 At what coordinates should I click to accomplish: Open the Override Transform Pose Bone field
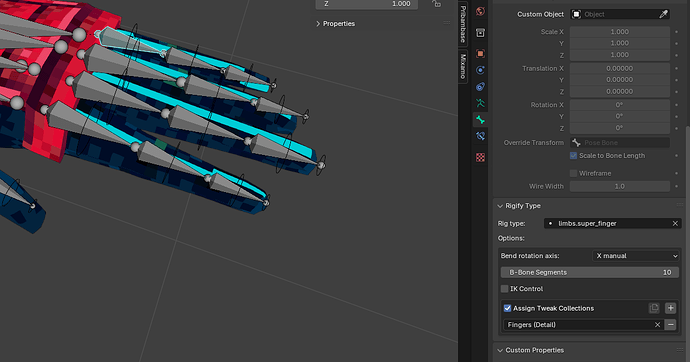pos(620,143)
